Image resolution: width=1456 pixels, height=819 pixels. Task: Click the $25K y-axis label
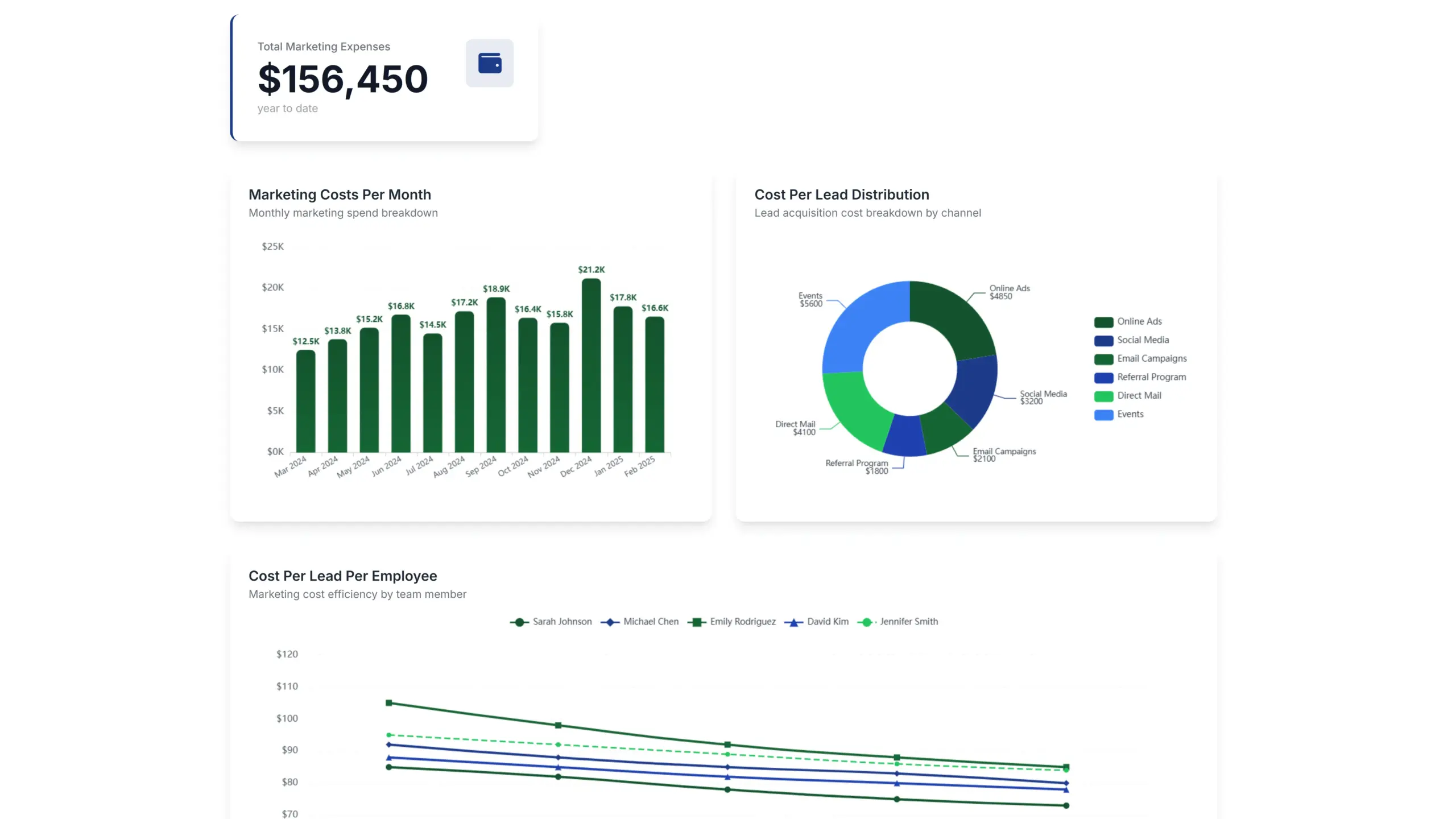[x=272, y=246]
